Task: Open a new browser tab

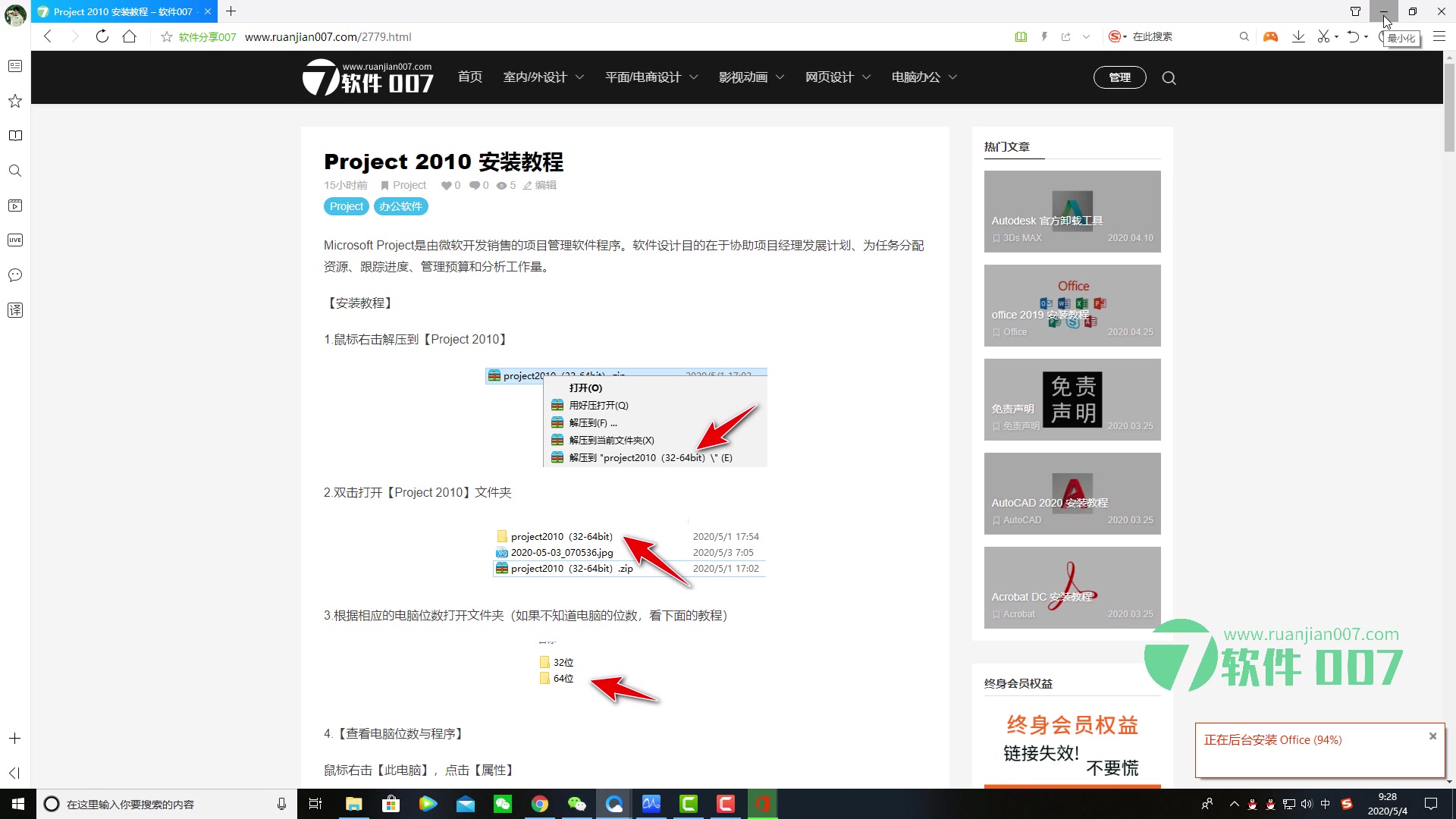Action: 231,11
